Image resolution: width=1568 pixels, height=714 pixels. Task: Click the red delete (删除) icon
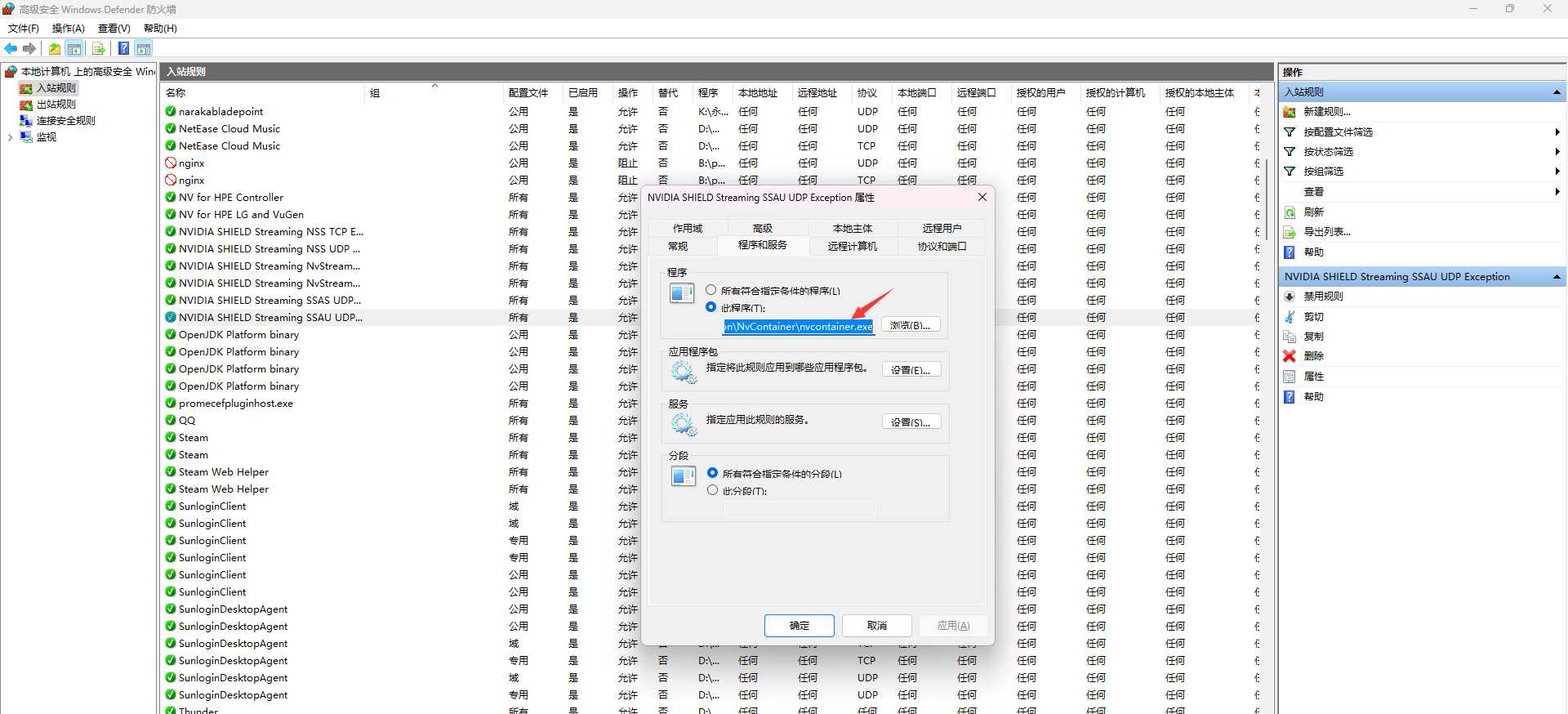(1290, 356)
